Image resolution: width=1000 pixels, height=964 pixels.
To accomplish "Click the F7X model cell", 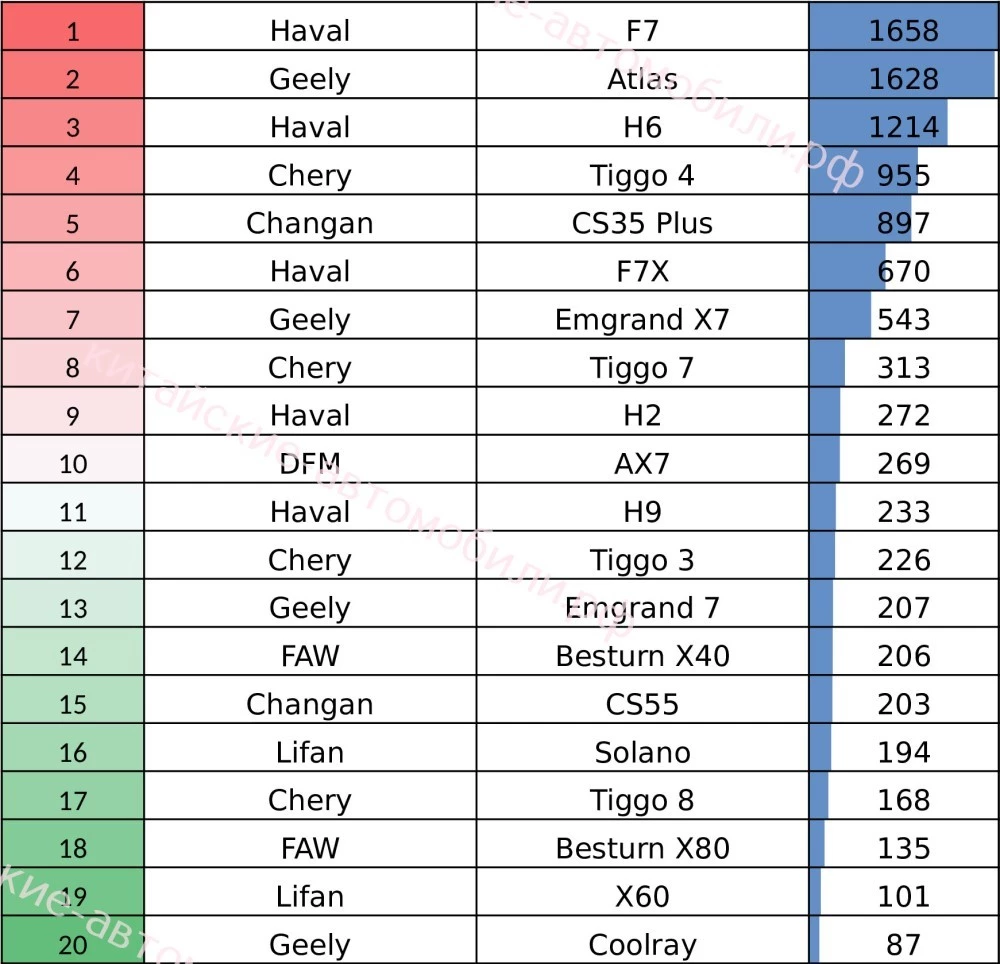I will pos(642,271).
